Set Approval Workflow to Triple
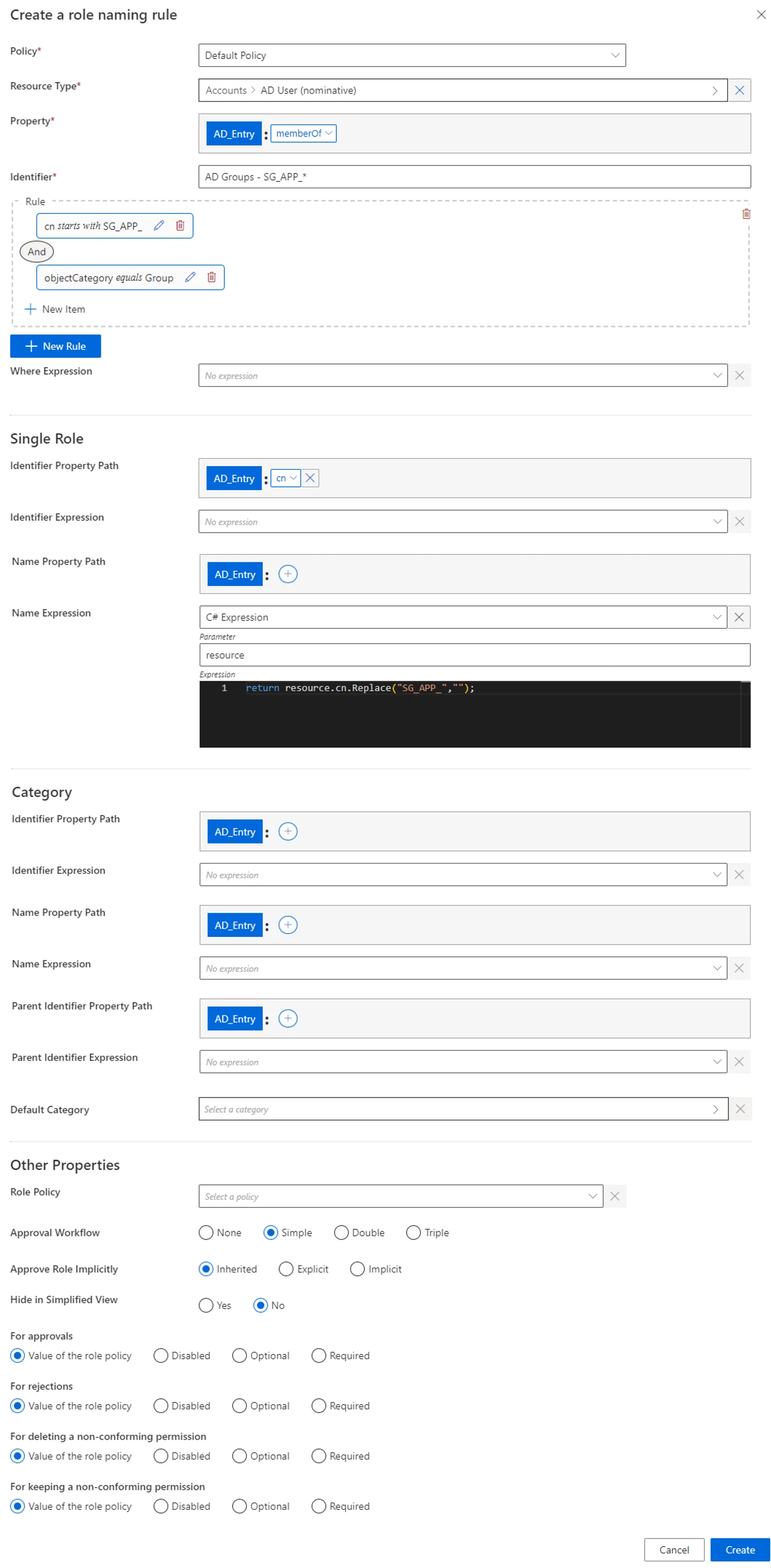 (413, 1233)
